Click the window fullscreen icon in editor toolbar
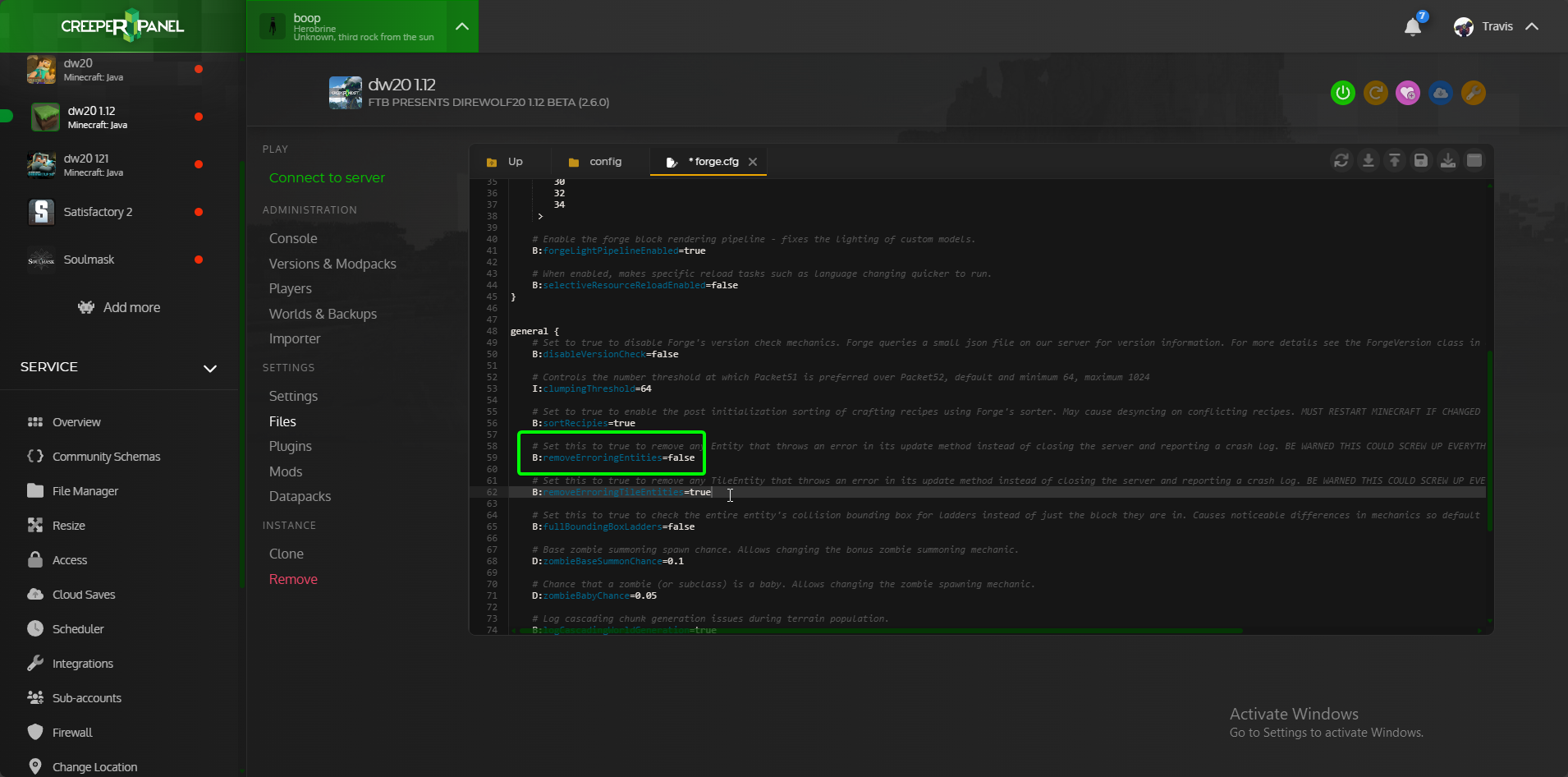The height and width of the screenshot is (777, 1568). (x=1474, y=160)
